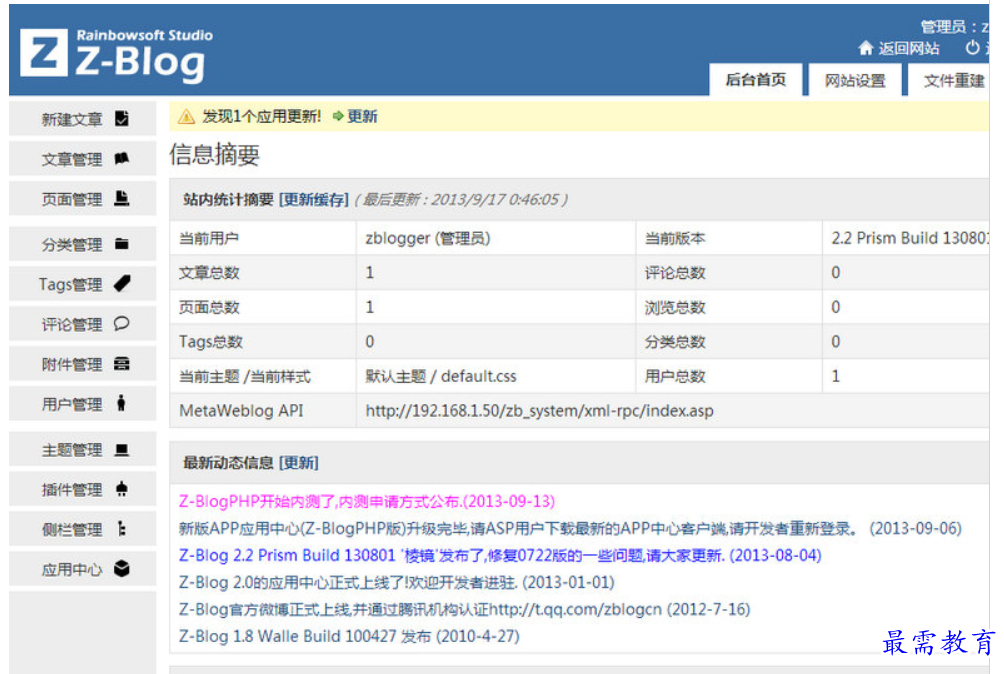1004x674 pixels.
Task: Click the home icon beside 返回网站
Action: pos(866,48)
